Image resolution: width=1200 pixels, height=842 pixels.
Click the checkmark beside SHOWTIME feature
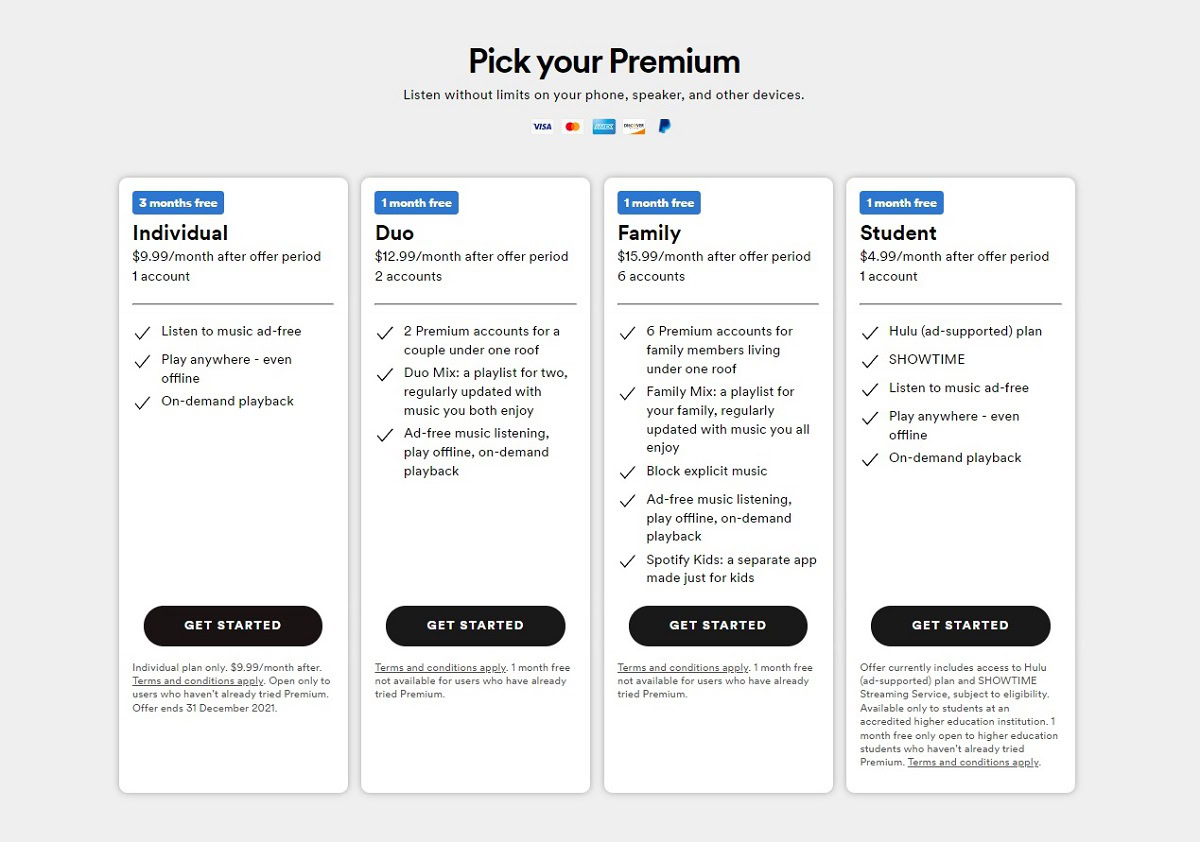[870, 361]
